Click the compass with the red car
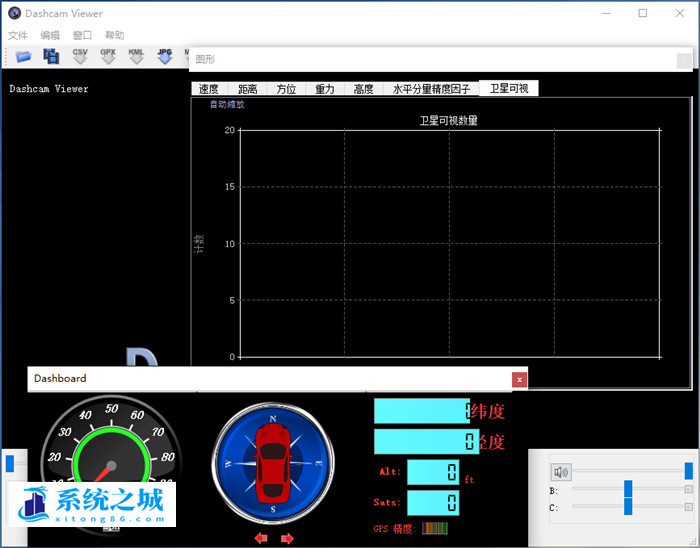This screenshot has height=548, width=700. (x=273, y=463)
